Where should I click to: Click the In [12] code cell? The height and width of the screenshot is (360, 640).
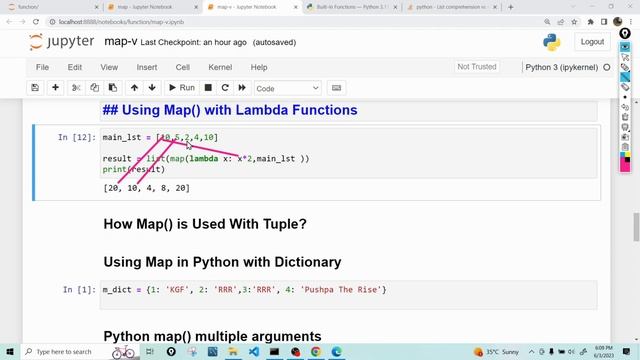pyautogui.click(x=349, y=153)
